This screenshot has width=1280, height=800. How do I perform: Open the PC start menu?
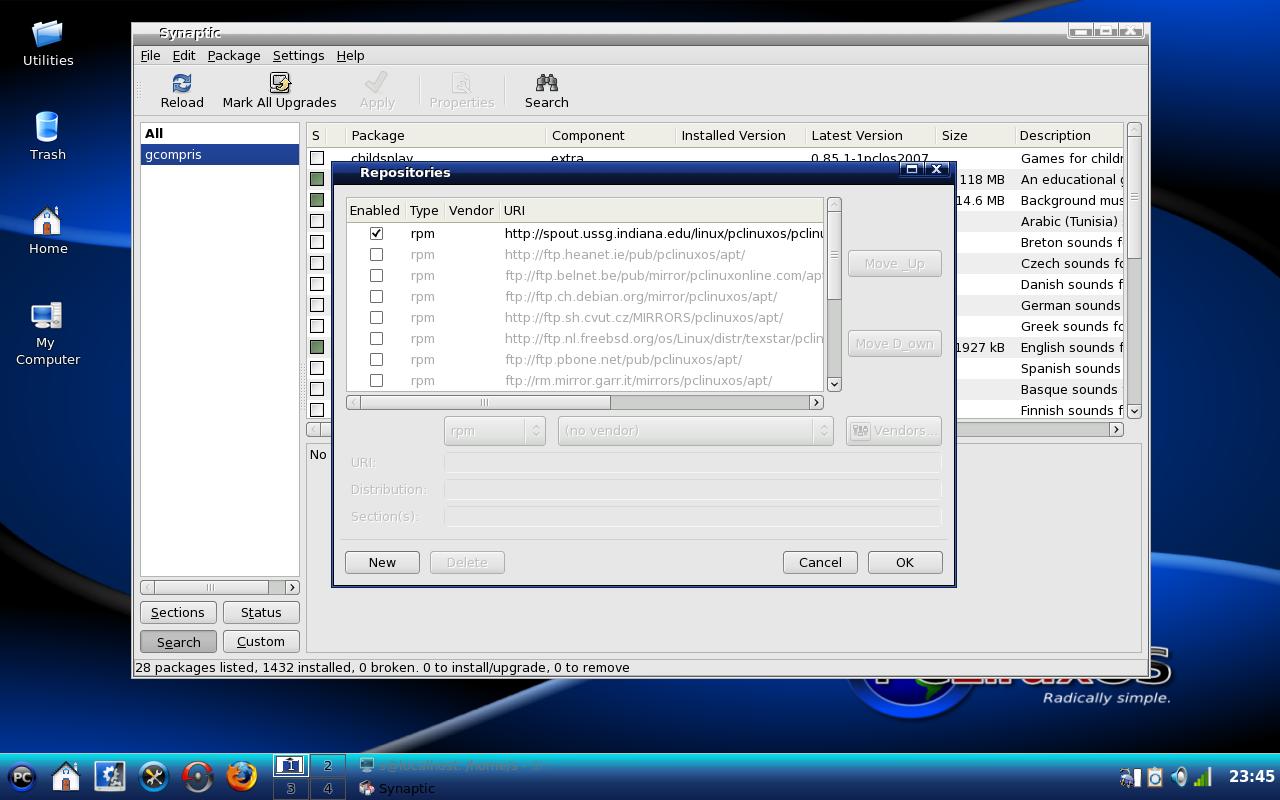pos(22,777)
